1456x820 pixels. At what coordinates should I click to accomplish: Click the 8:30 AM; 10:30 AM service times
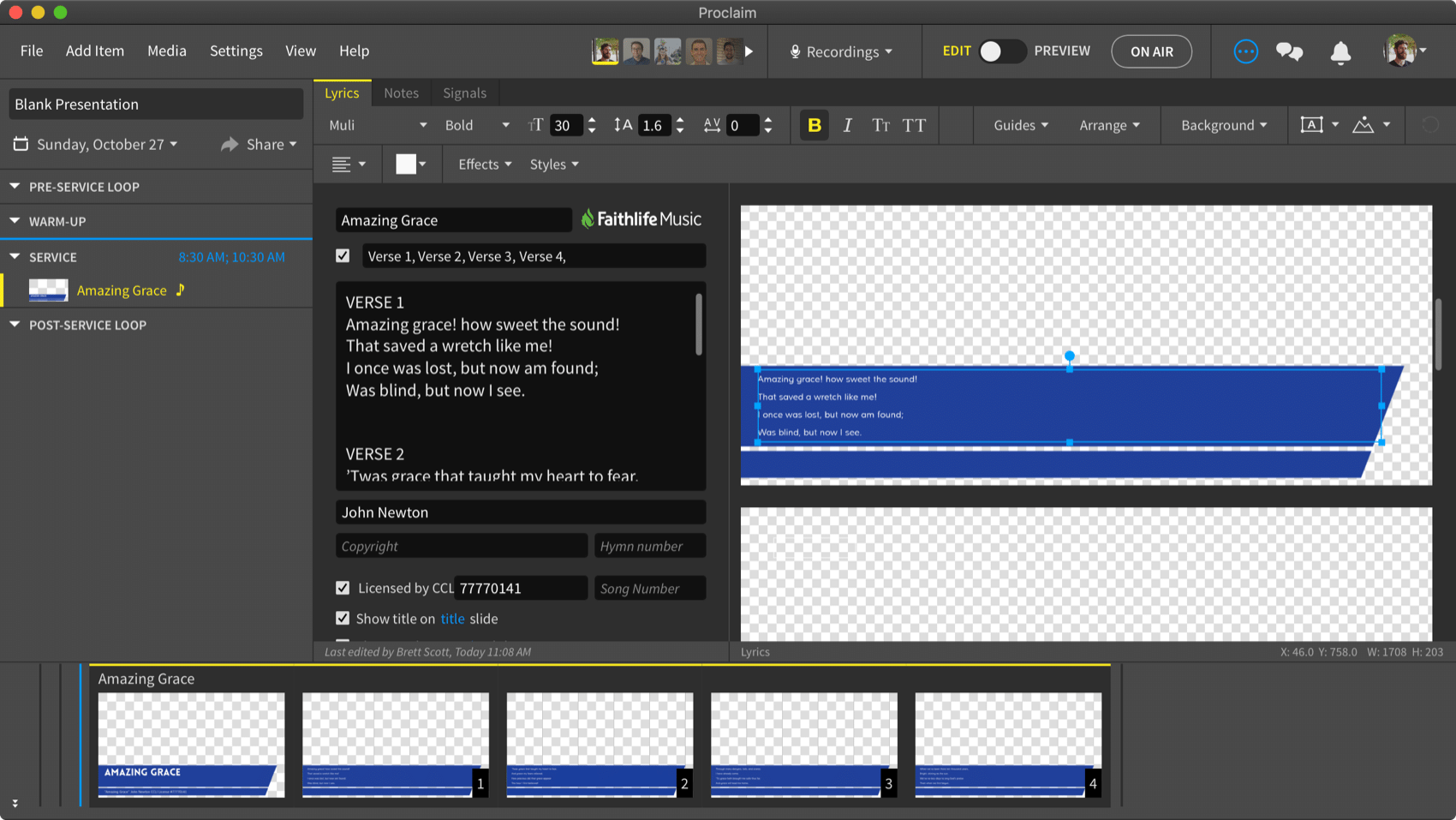coord(231,257)
